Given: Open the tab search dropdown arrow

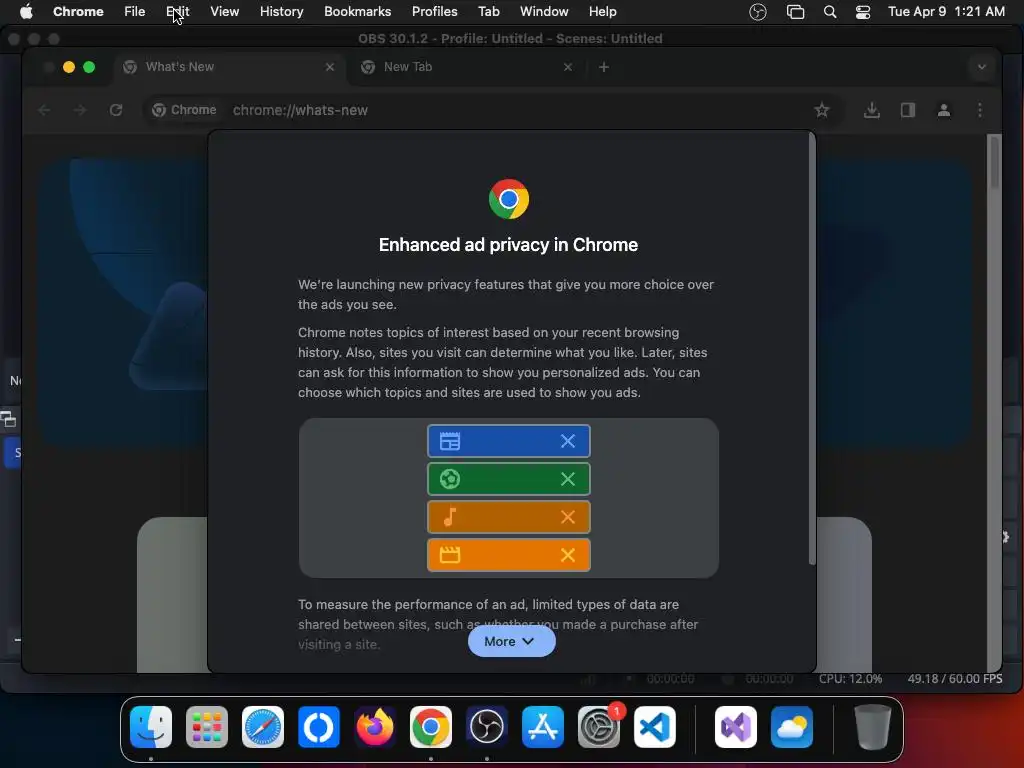Looking at the screenshot, I should point(981,67).
